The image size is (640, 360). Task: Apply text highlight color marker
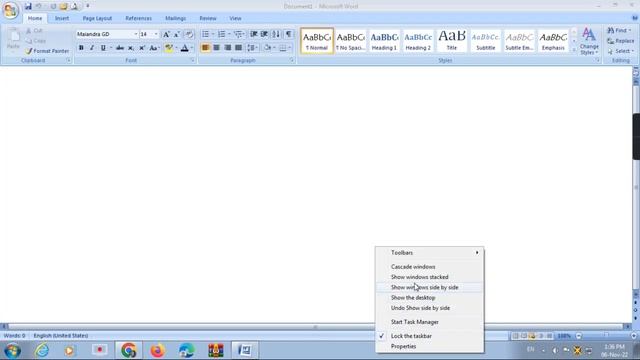(x=169, y=48)
